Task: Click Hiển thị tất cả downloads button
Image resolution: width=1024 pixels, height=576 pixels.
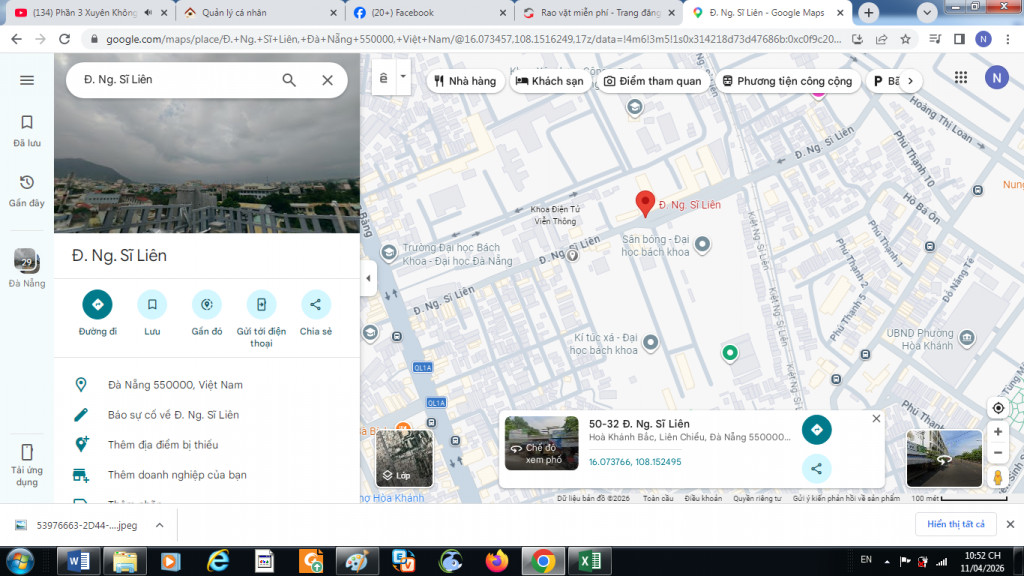Action: [955, 524]
